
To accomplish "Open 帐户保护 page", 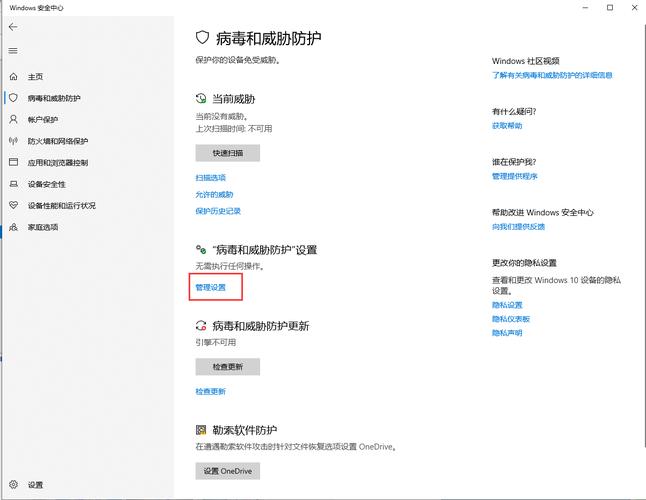I will coord(43,119).
